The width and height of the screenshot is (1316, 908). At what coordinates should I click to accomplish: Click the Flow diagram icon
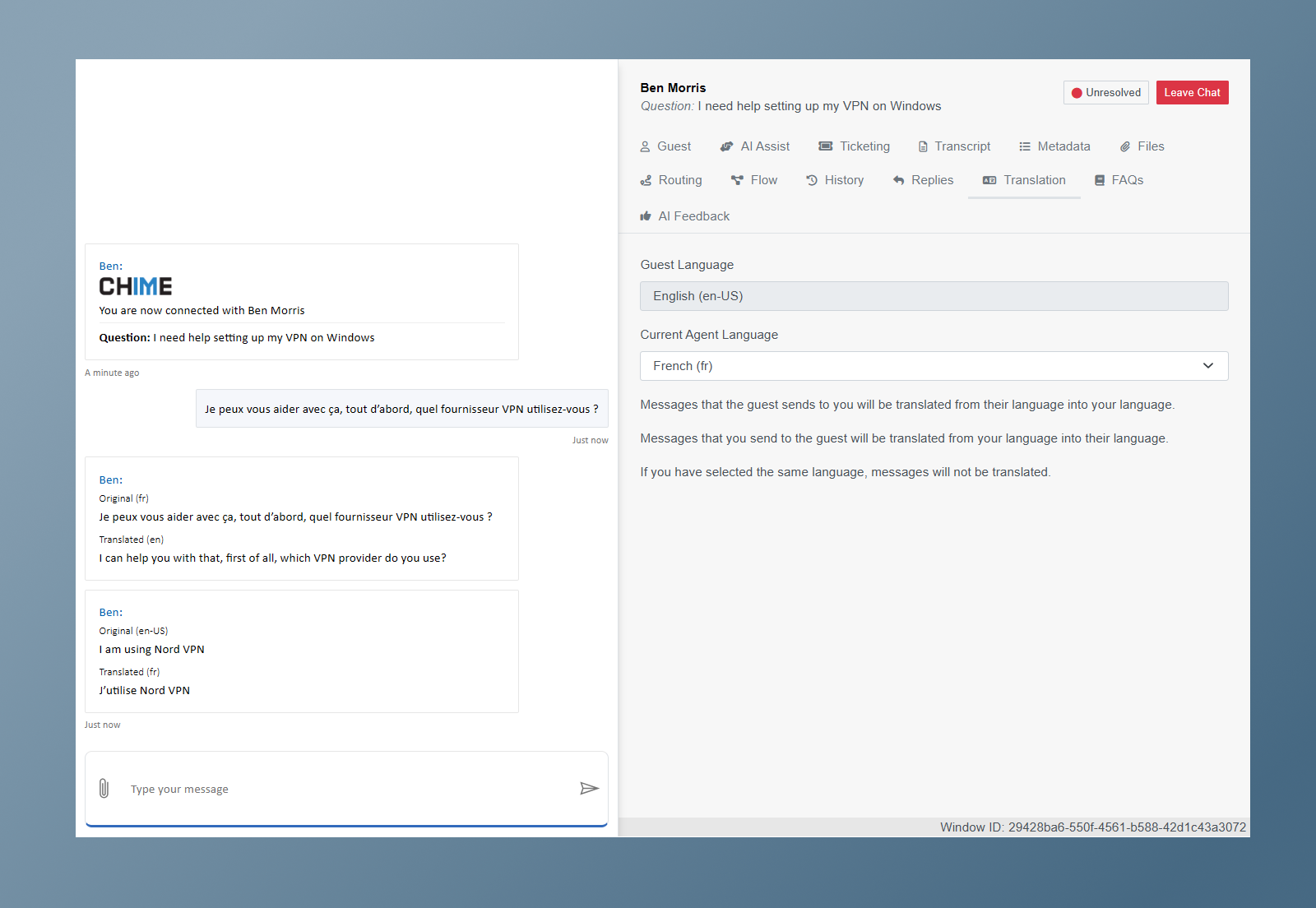737,180
